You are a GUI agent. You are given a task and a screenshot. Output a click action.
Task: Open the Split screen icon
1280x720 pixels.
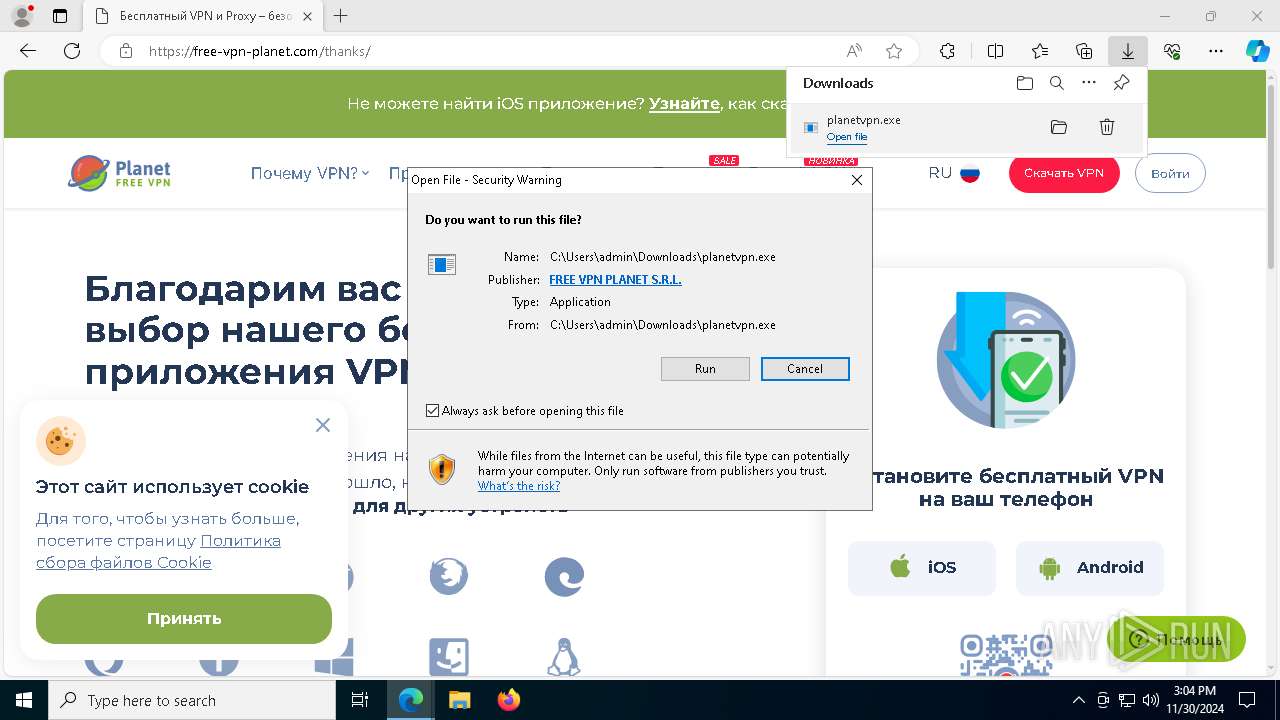click(995, 51)
